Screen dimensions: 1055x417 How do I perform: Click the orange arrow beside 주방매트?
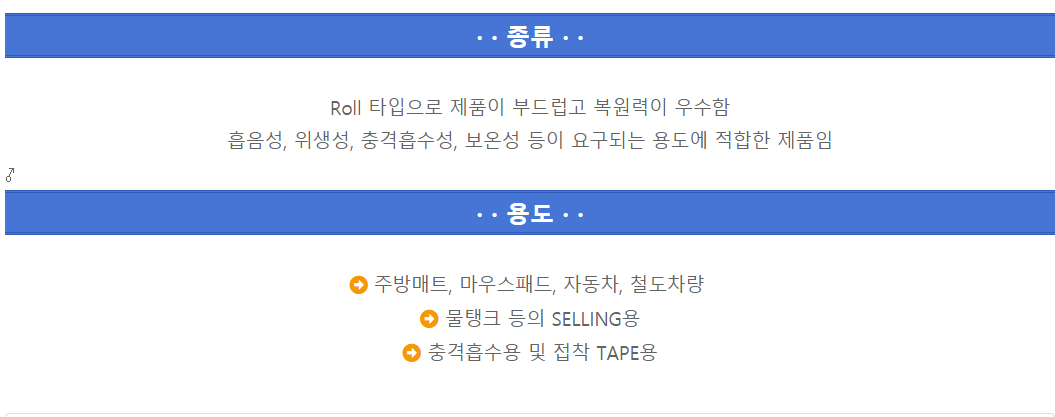[x=359, y=285]
